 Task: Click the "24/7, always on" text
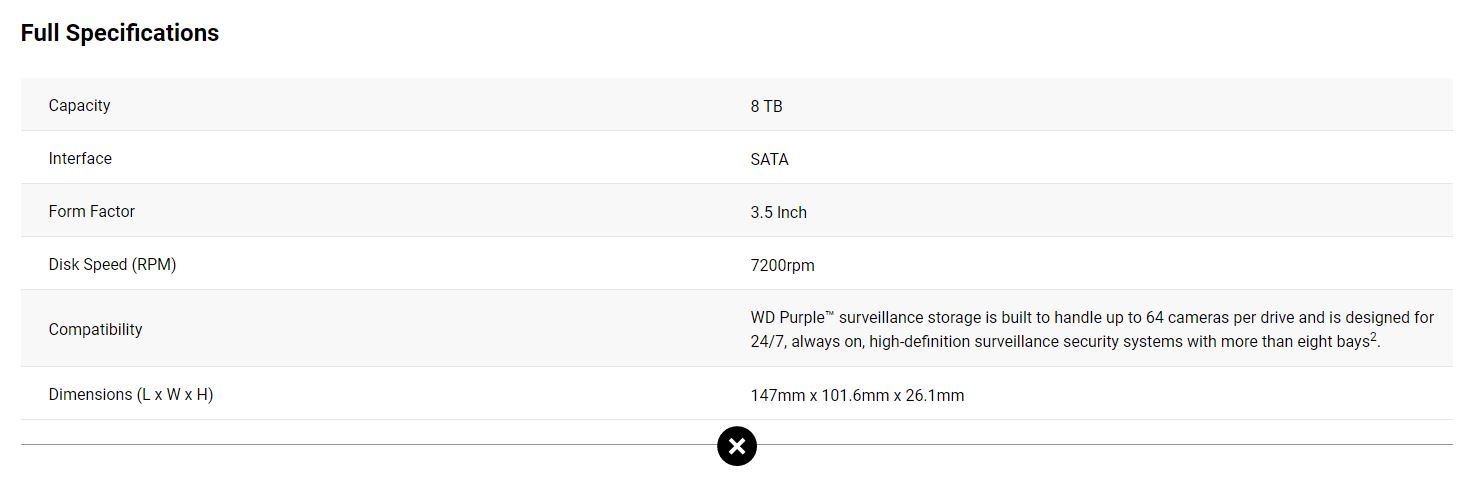tap(807, 341)
